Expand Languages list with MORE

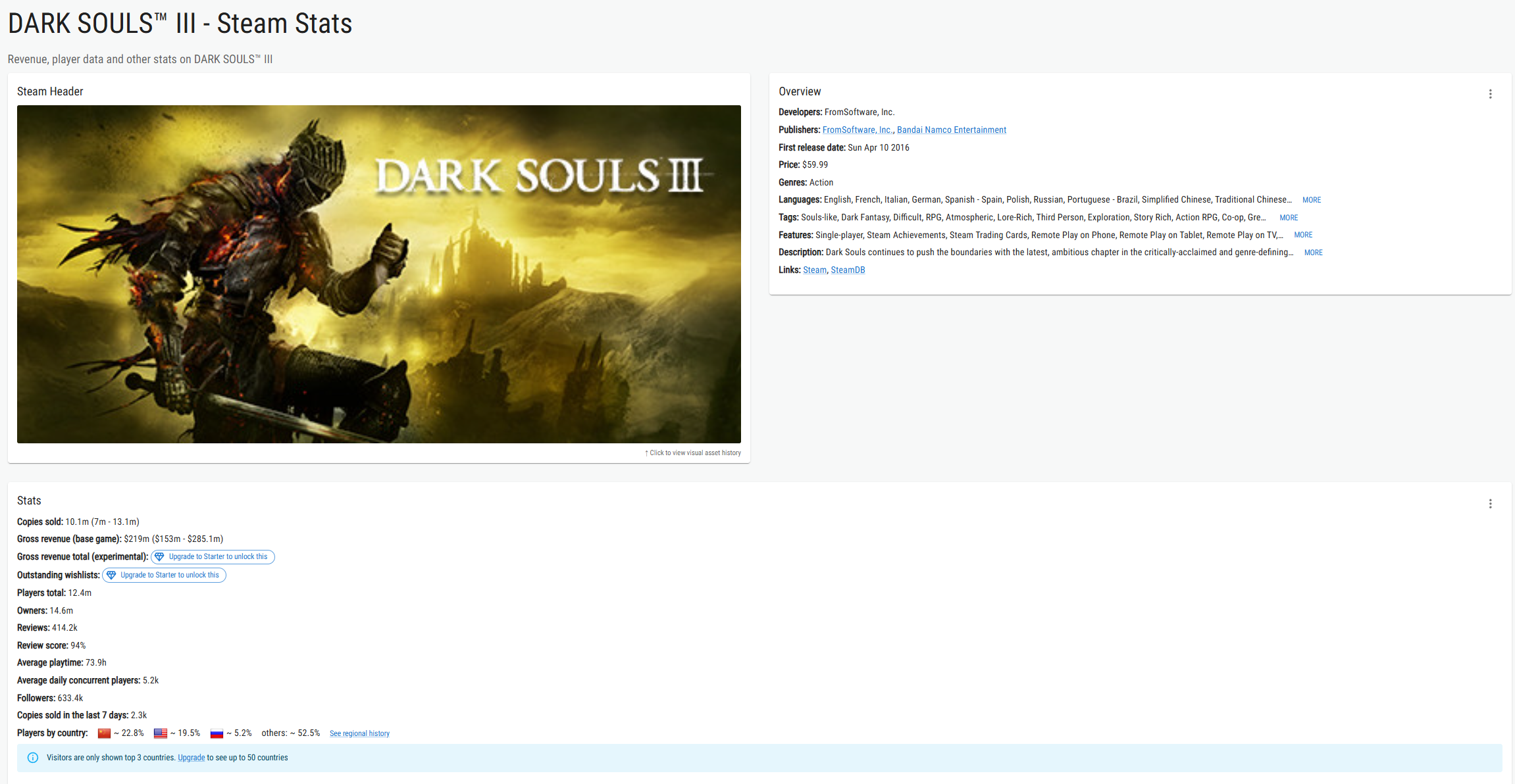[x=1312, y=200]
